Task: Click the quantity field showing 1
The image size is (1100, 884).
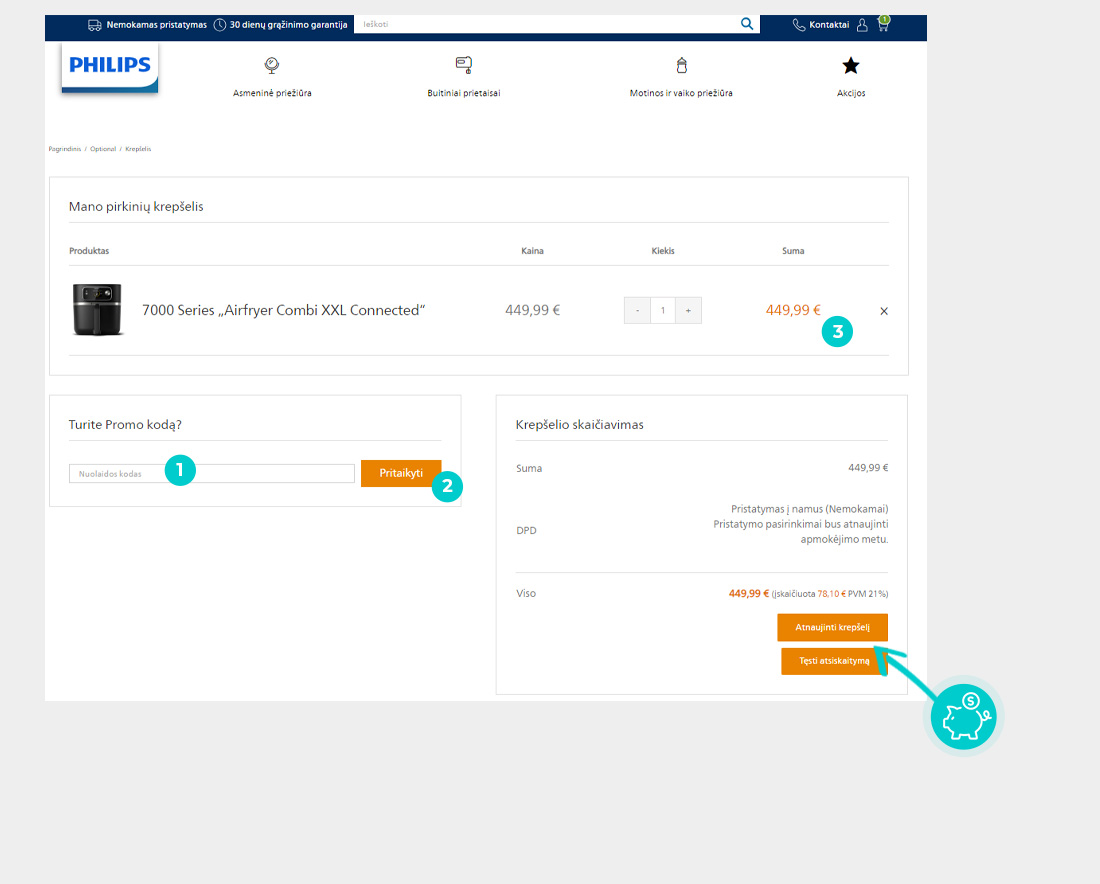Action: [x=663, y=310]
